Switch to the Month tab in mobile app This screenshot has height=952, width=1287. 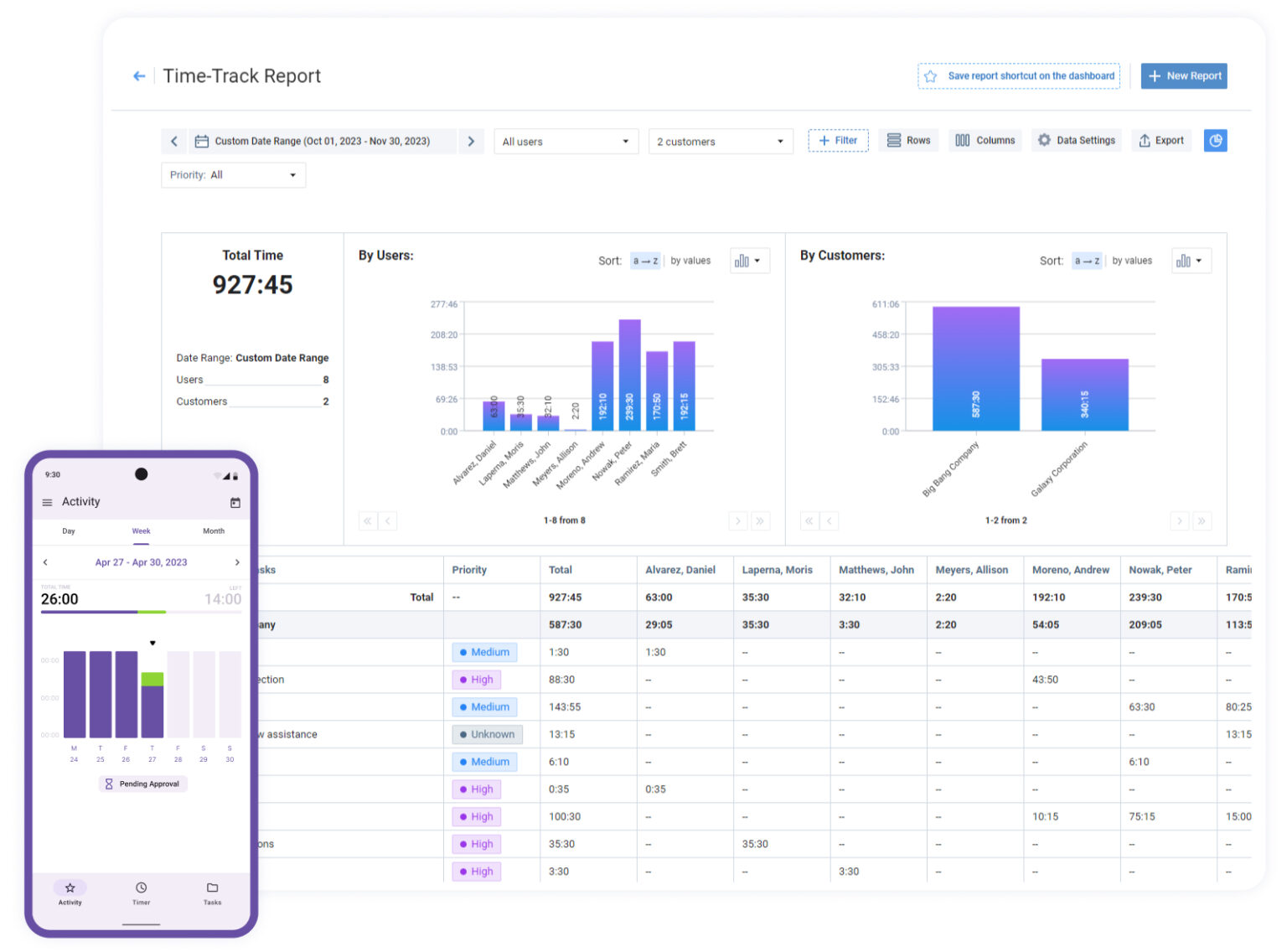tap(214, 531)
